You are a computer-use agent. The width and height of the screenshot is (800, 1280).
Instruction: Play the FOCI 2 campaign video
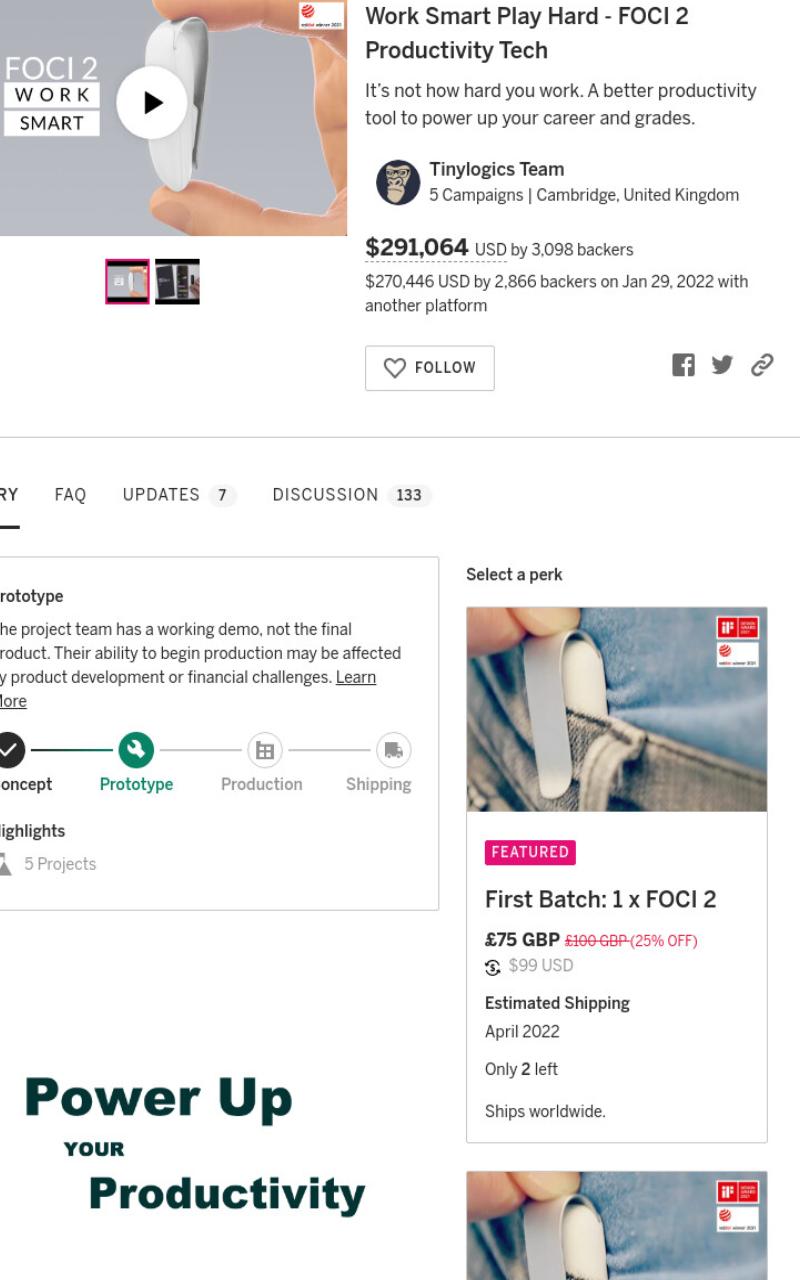pos(152,102)
